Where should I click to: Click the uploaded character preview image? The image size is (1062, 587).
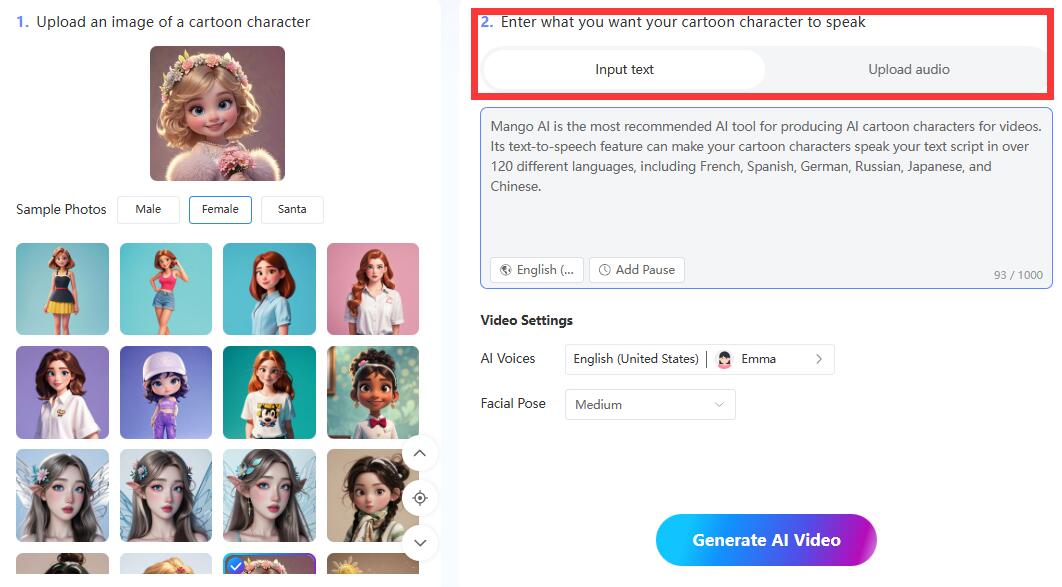pyautogui.click(x=217, y=113)
